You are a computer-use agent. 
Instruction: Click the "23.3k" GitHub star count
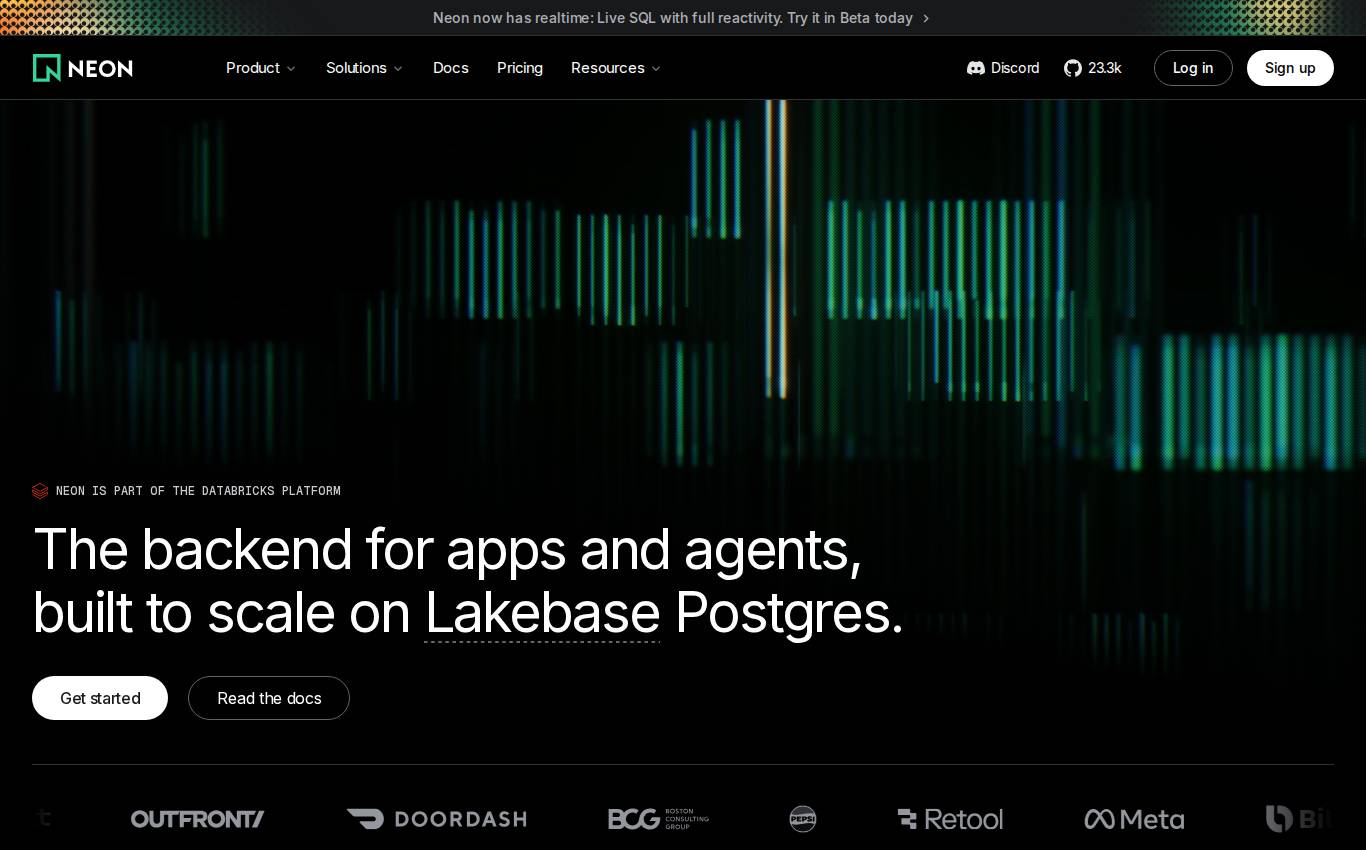[x=1105, y=68]
